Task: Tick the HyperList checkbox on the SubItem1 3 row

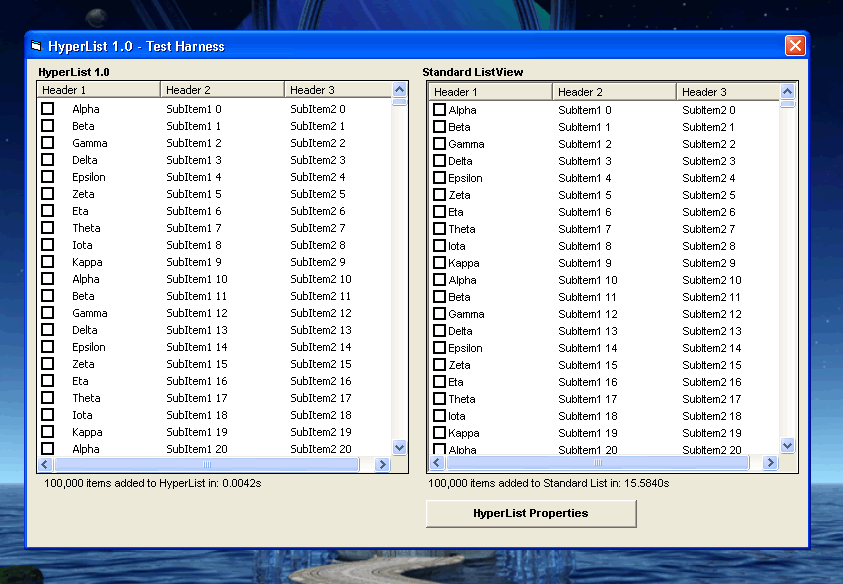Action: point(47,160)
